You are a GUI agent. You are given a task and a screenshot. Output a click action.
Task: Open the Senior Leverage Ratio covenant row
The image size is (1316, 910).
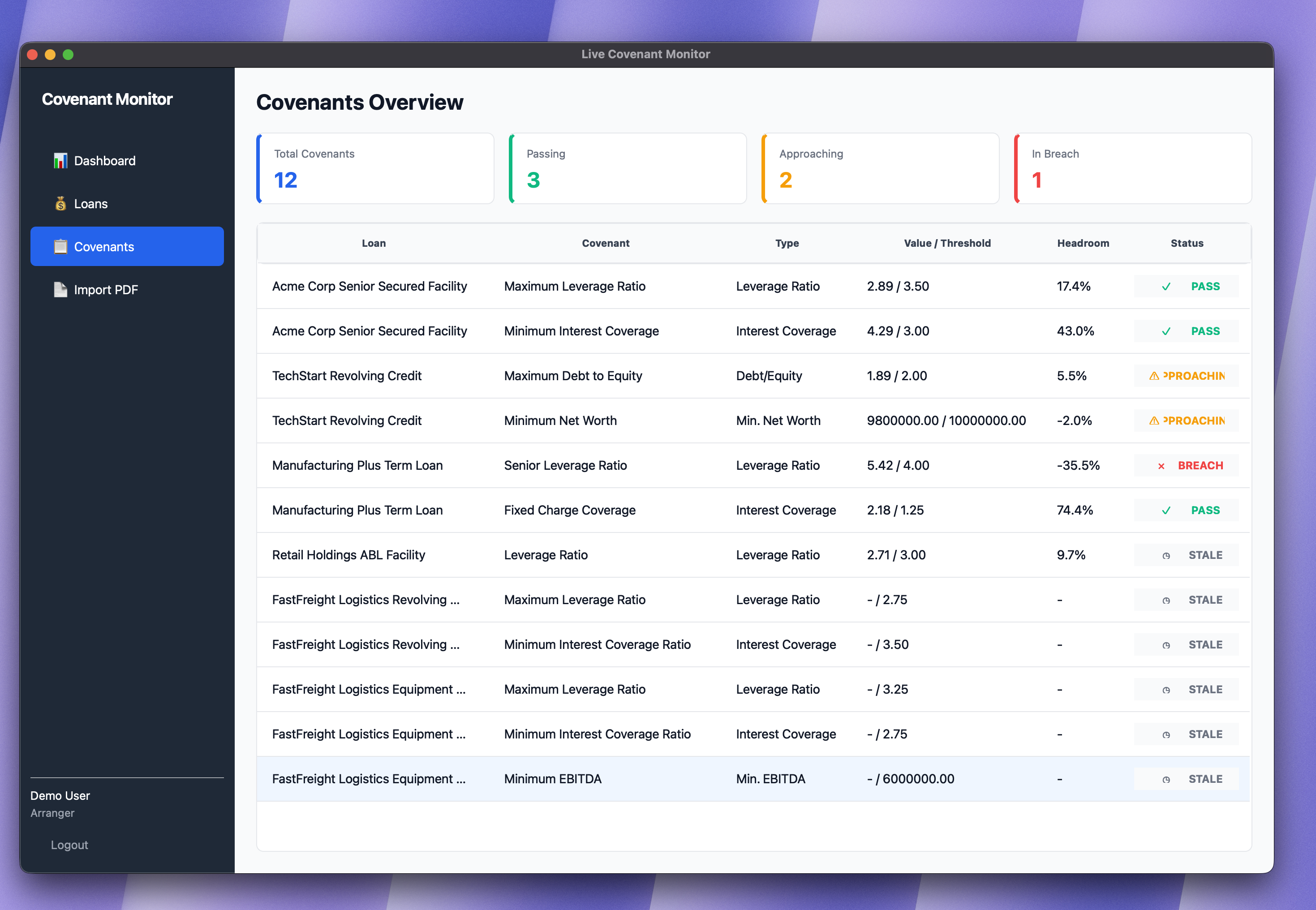click(x=565, y=465)
